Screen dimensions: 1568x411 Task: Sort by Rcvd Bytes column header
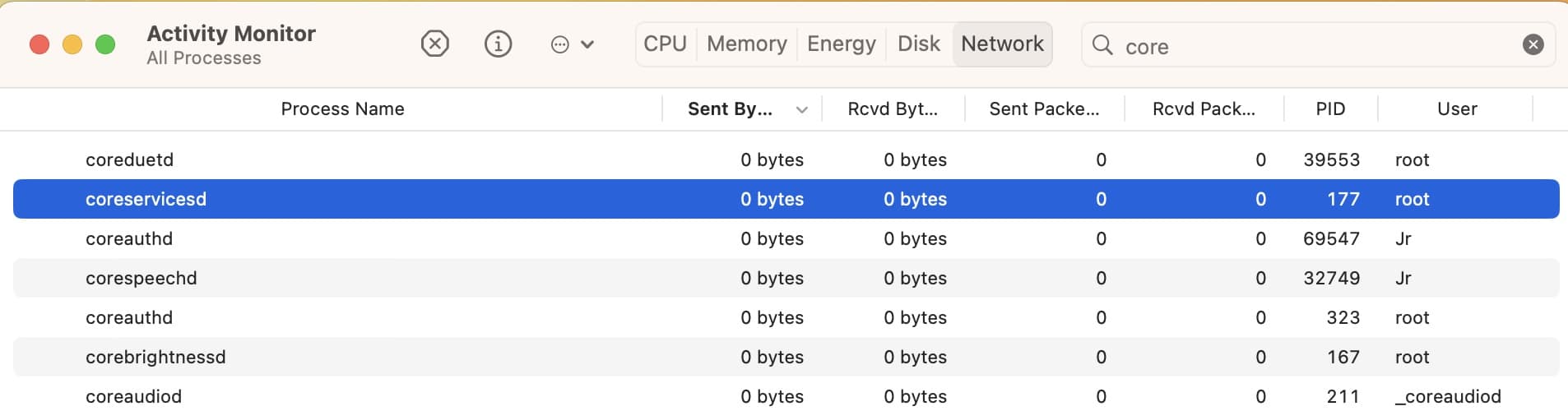pyautogui.click(x=893, y=109)
